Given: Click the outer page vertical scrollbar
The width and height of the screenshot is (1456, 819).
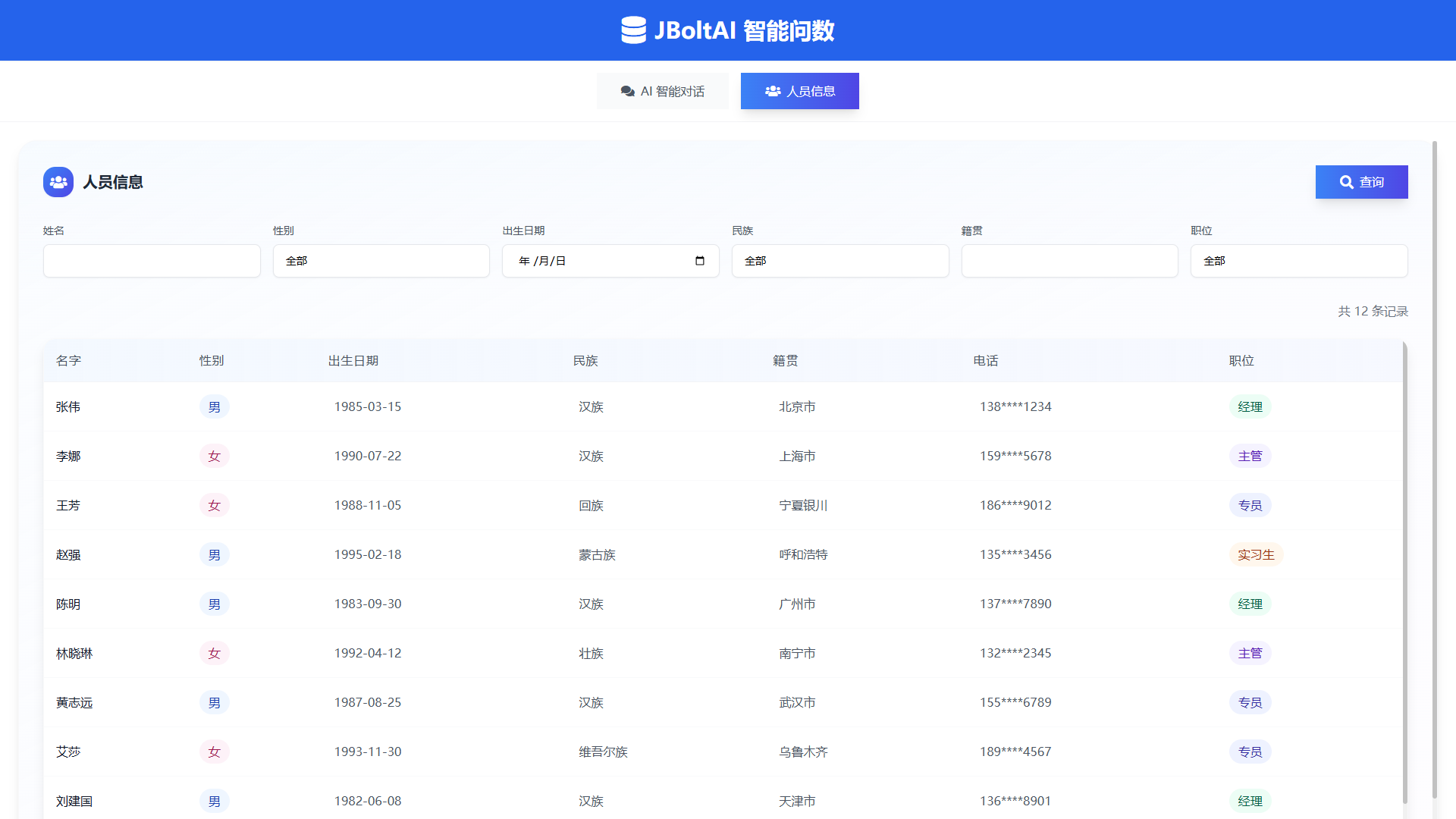Looking at the screenshot, I should click(1435, 470).
